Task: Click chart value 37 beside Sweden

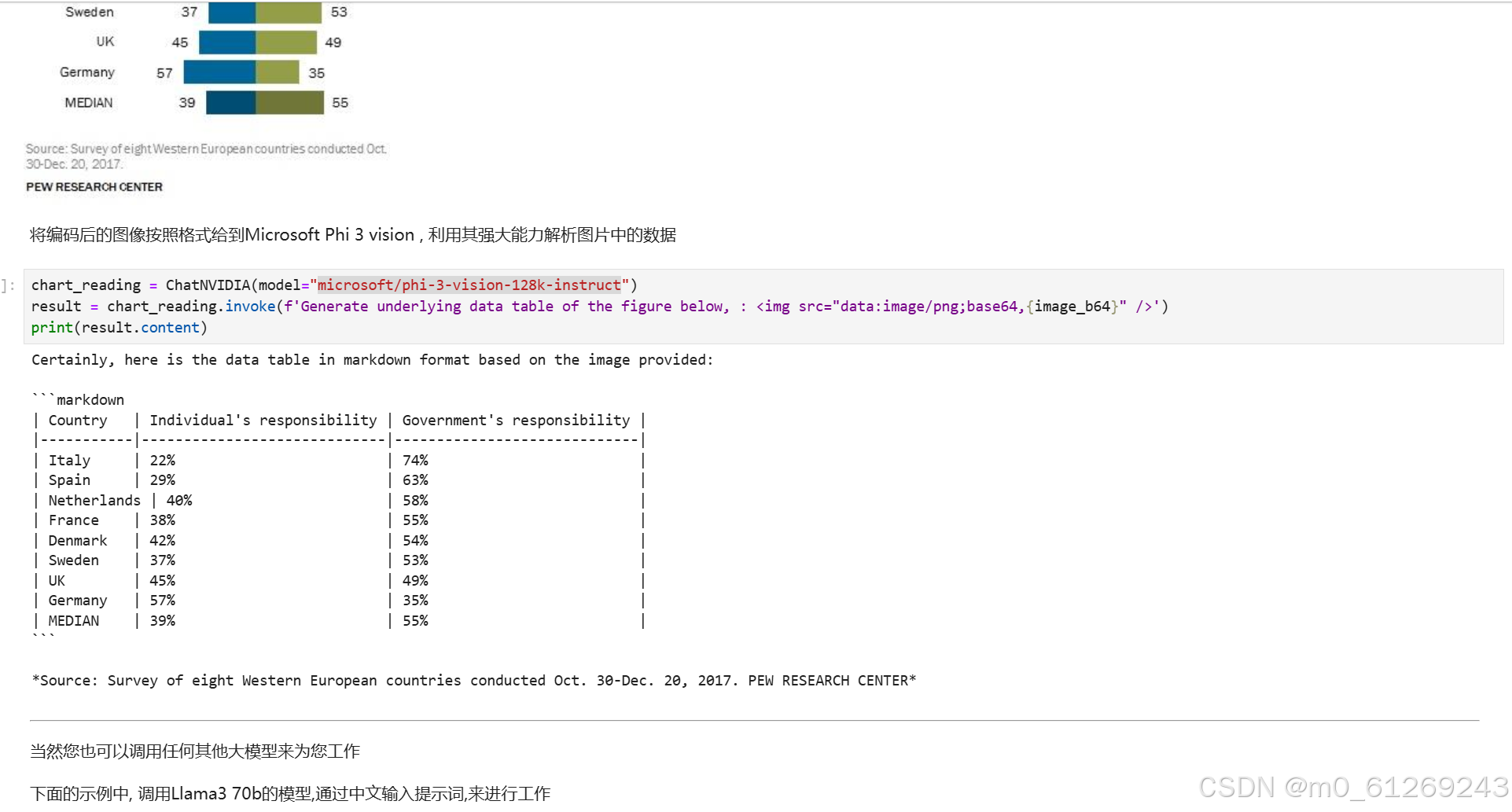Action: click(x=189, y=12)
